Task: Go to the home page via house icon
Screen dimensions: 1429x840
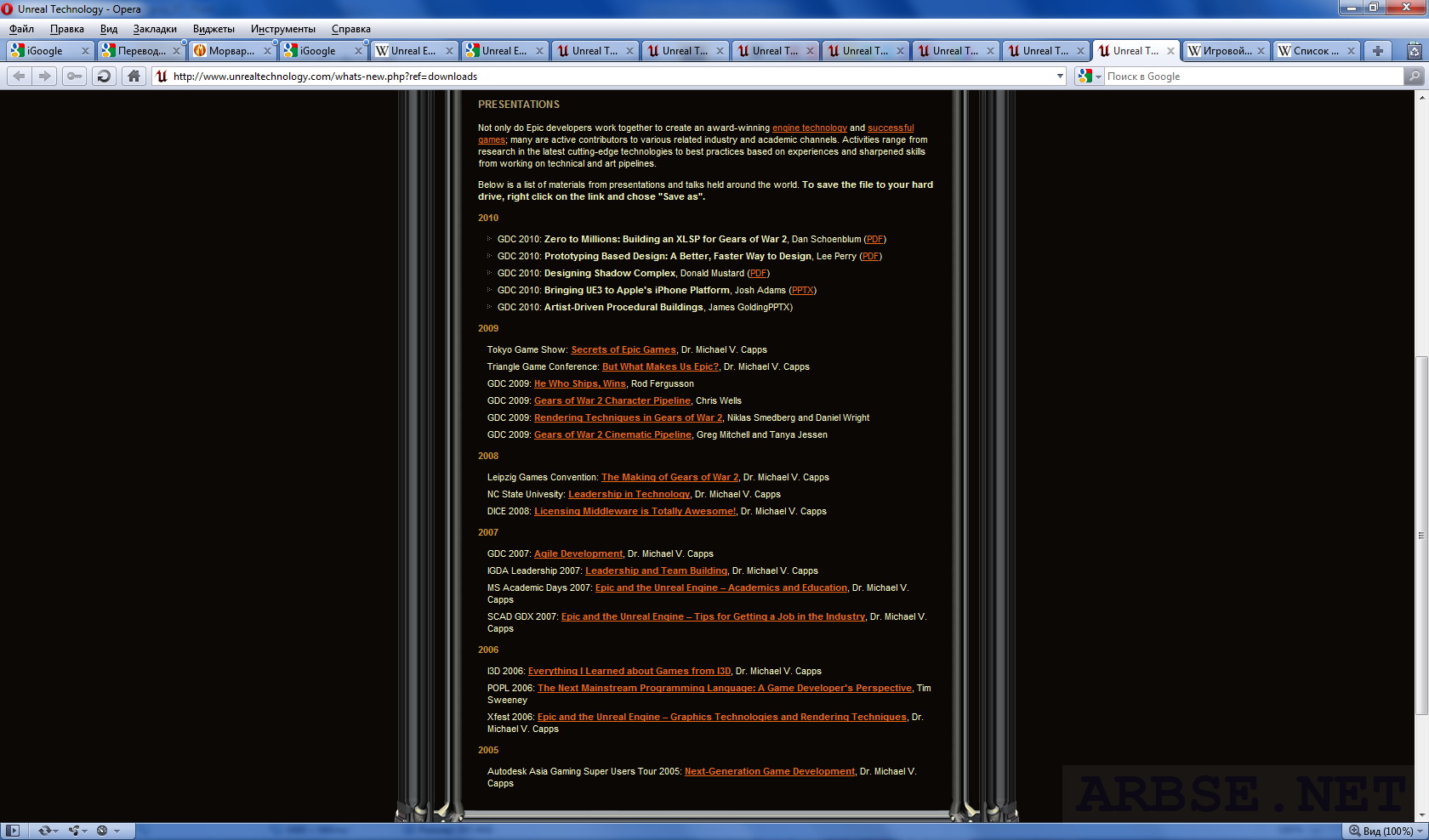Action: (x=134, y=76)
